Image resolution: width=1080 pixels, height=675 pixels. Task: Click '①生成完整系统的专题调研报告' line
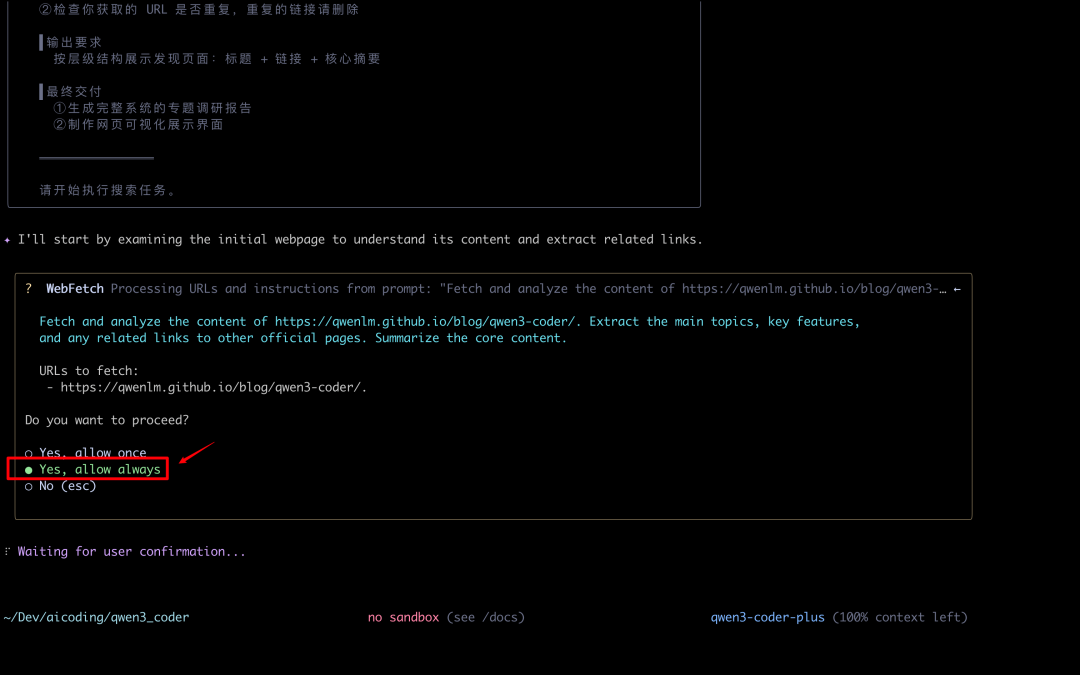152,108
